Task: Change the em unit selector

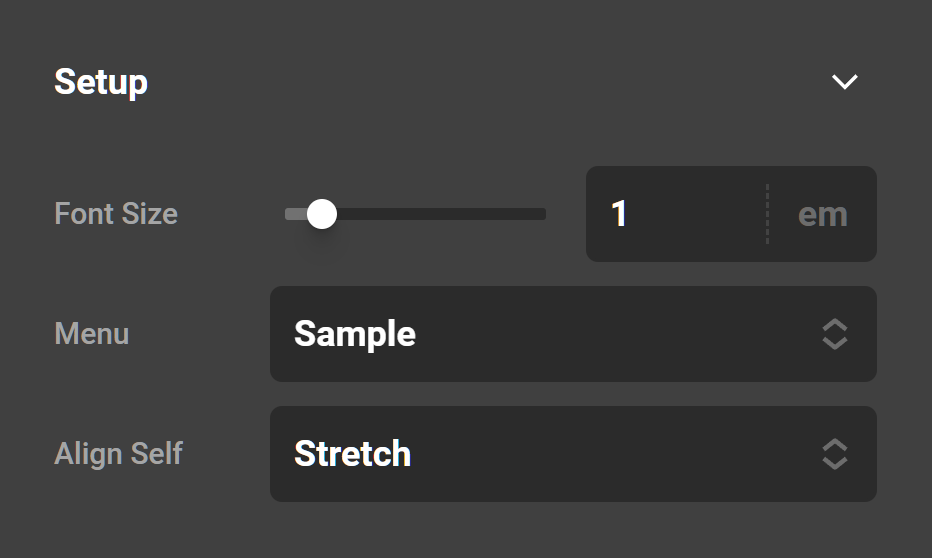Action: [x=822, y=214]
